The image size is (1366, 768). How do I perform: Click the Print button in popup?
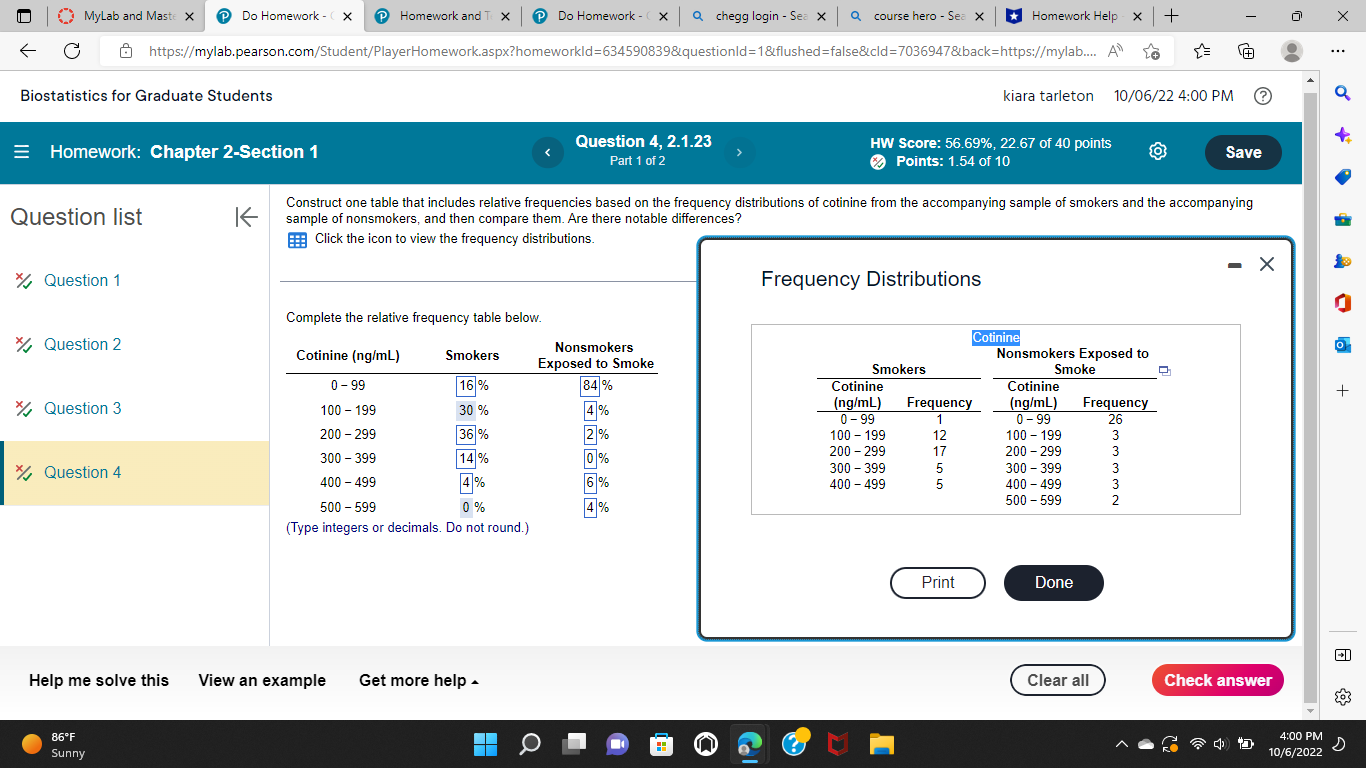[x=938, y=582]
